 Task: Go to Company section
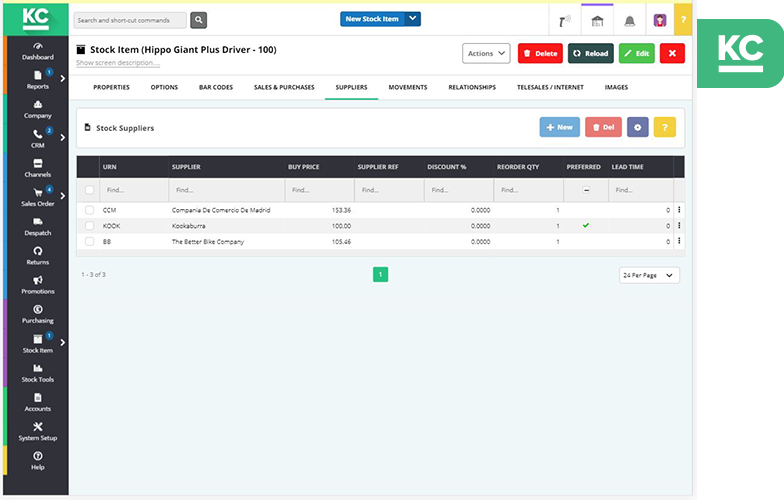coord(38,110)
